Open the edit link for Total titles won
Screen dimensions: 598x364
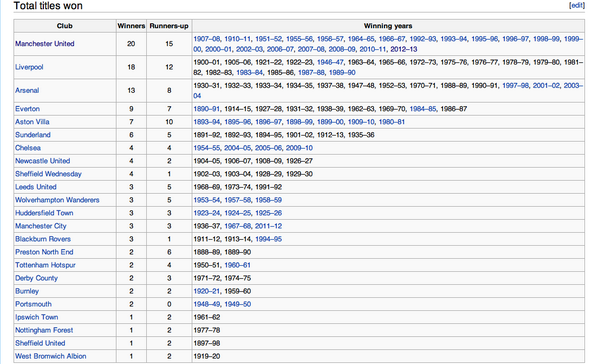pyautogui.click(x=577, y=5)
